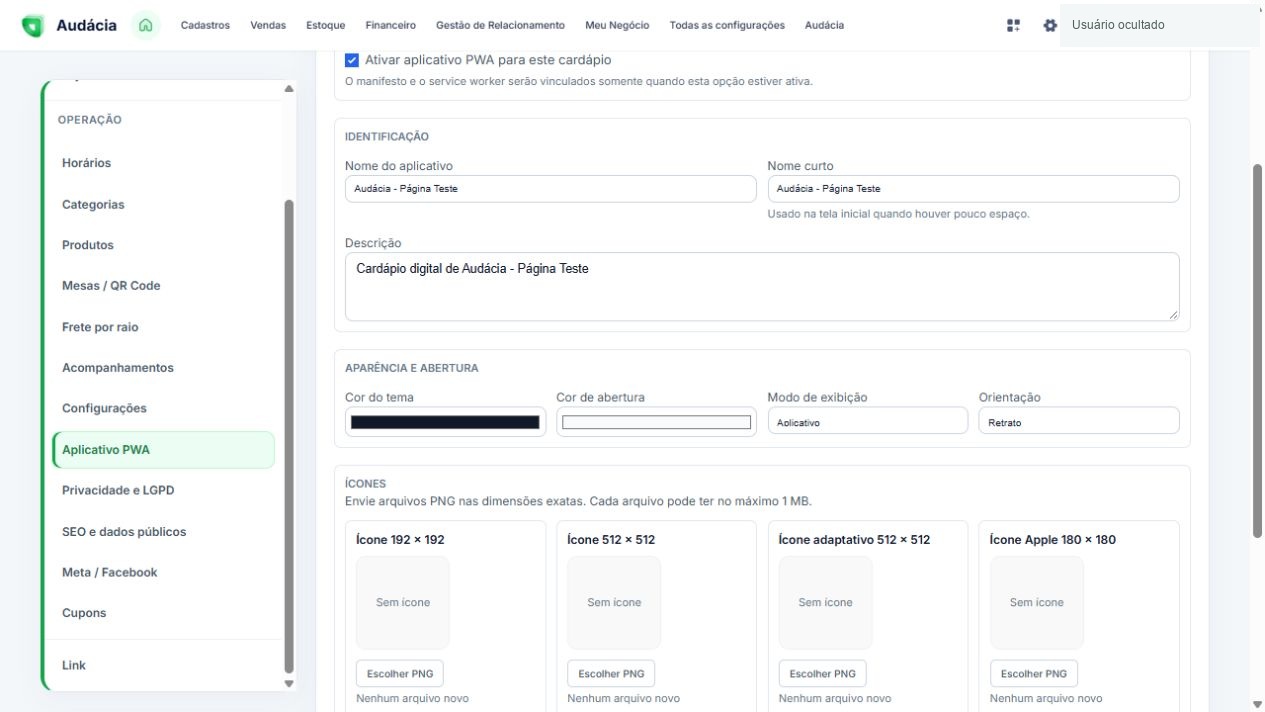Open Gestão de Relacionamento menu
The height and width of the screenshot is (712, 1265).
coord(500,25)
